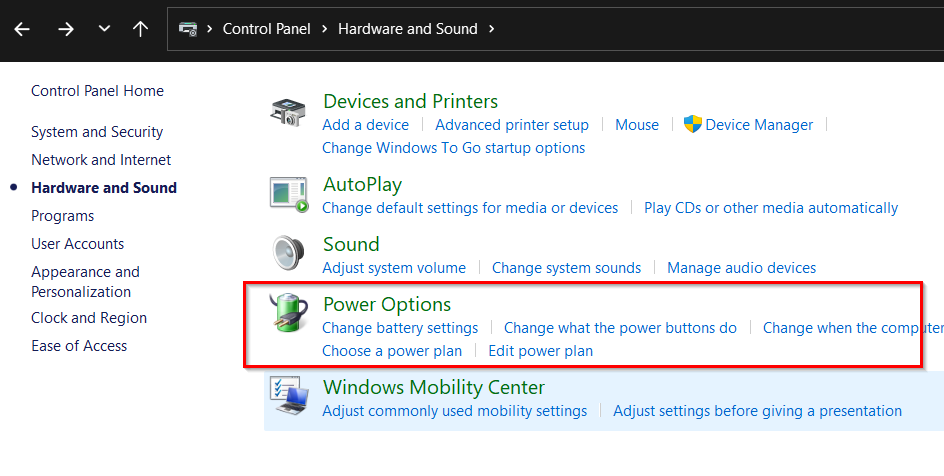
Task: Change default settings for media or devices
Action: click(x=470, y=208)
